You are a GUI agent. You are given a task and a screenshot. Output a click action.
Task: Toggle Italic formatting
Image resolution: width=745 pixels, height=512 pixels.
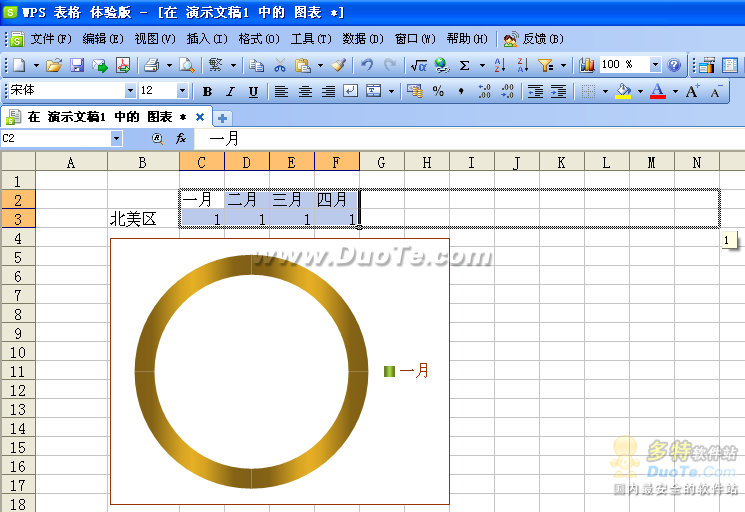coord(230,91)
